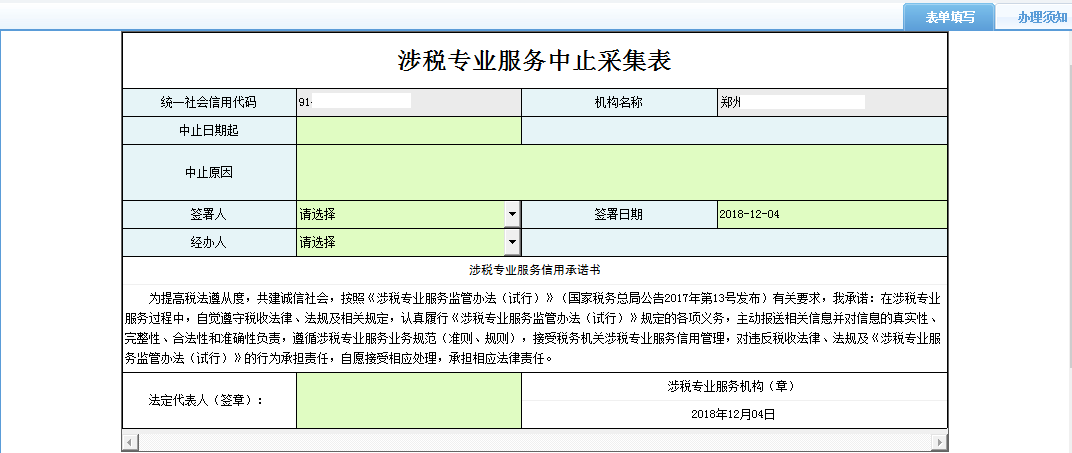The width and height of the screenshot is (1072, 453).
Task: Click the 法定代表人（签章） green input box
Action: point(408,400)
